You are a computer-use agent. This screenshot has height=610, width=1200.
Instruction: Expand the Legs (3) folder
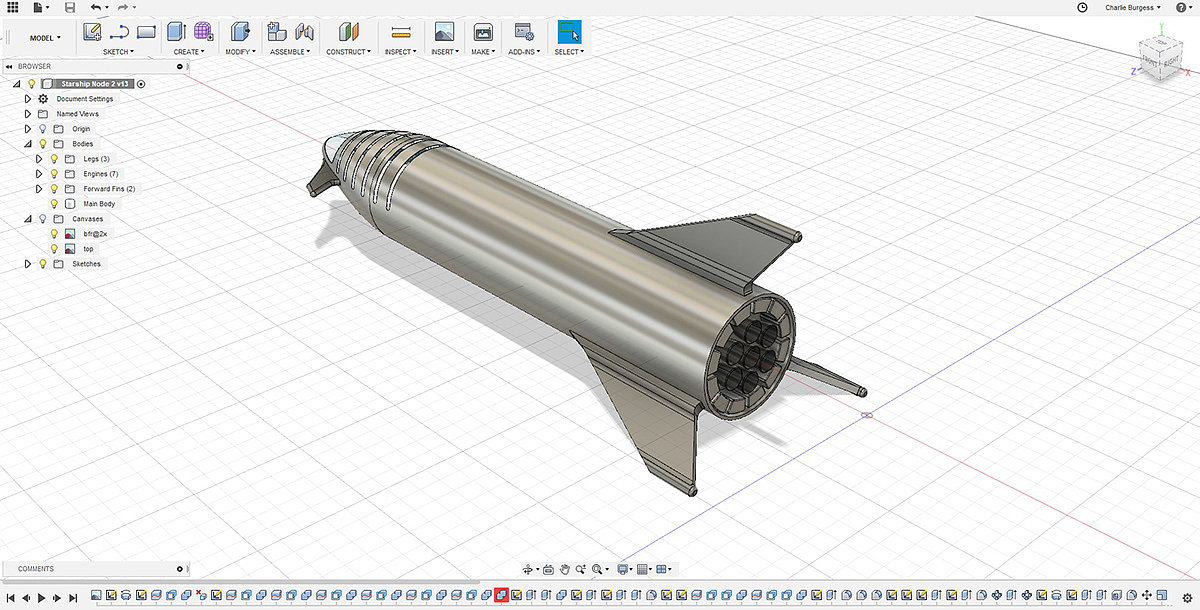[x=39, y=159]
